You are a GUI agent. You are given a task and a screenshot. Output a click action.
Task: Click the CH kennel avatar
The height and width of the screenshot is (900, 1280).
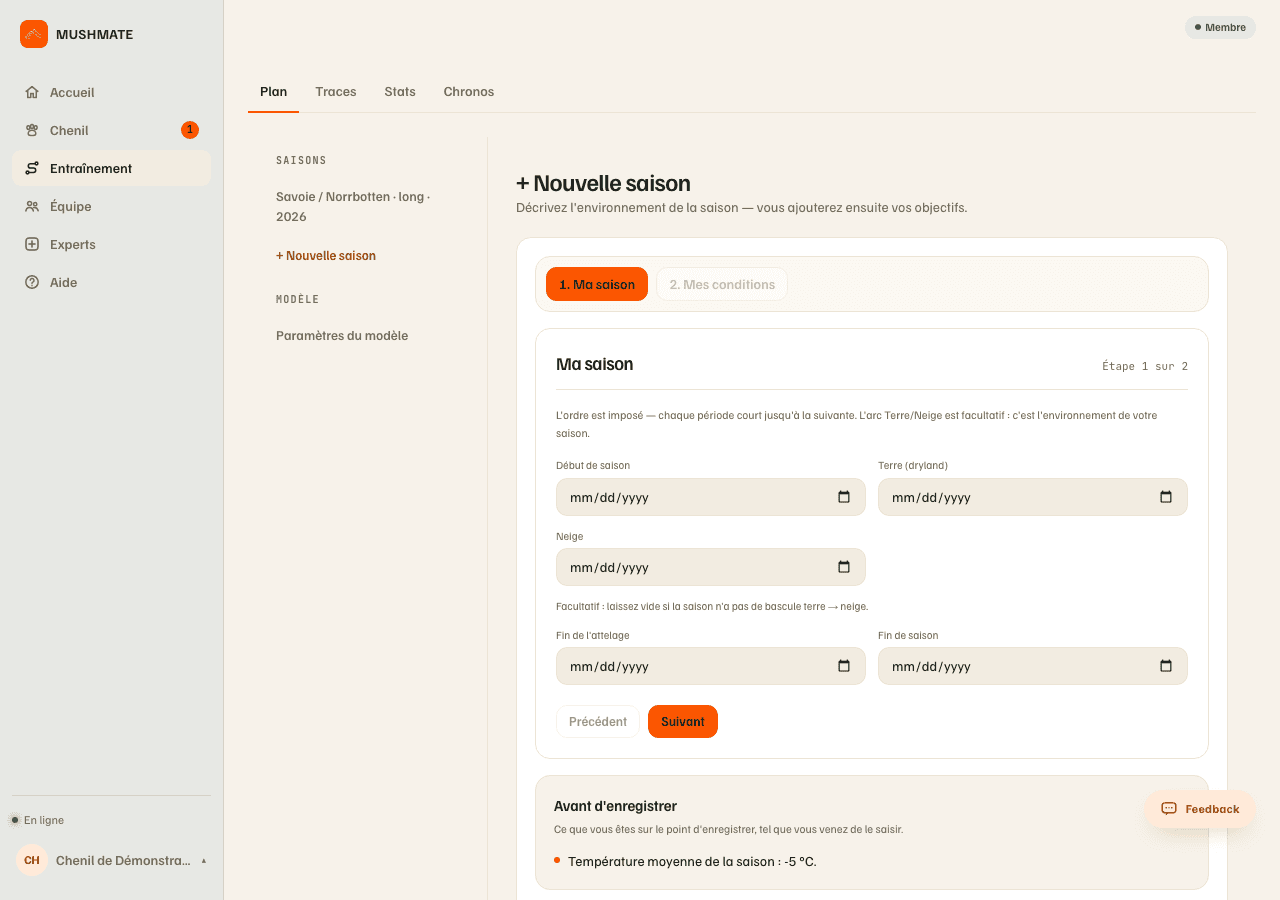pyautogui.click(x=32, y=860)
